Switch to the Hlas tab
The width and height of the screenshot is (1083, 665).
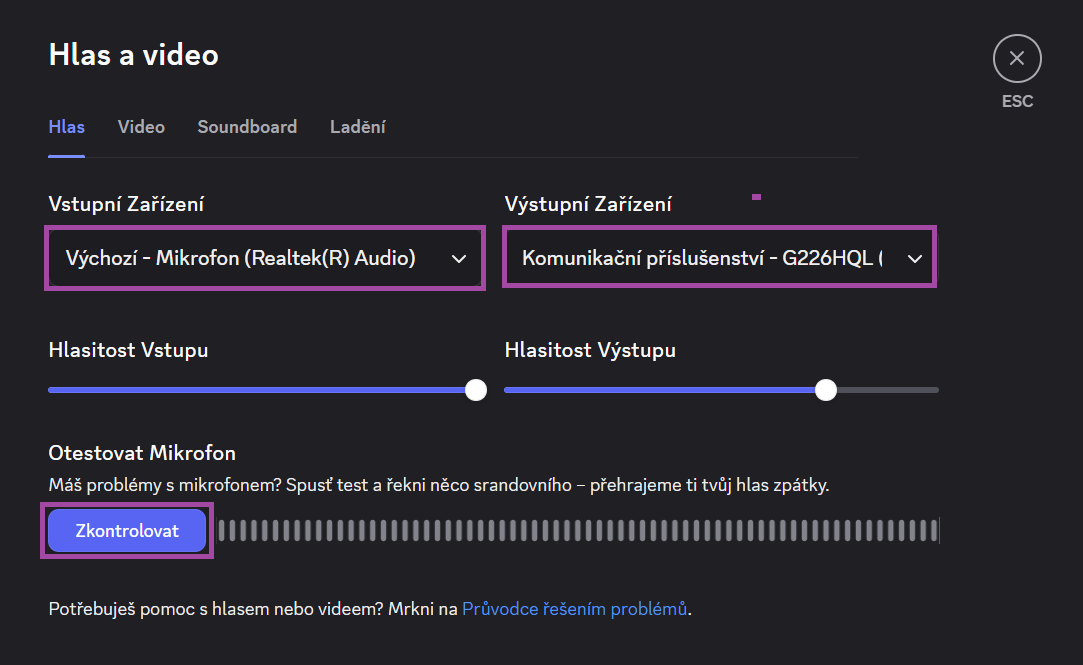[x=67, y=127]
